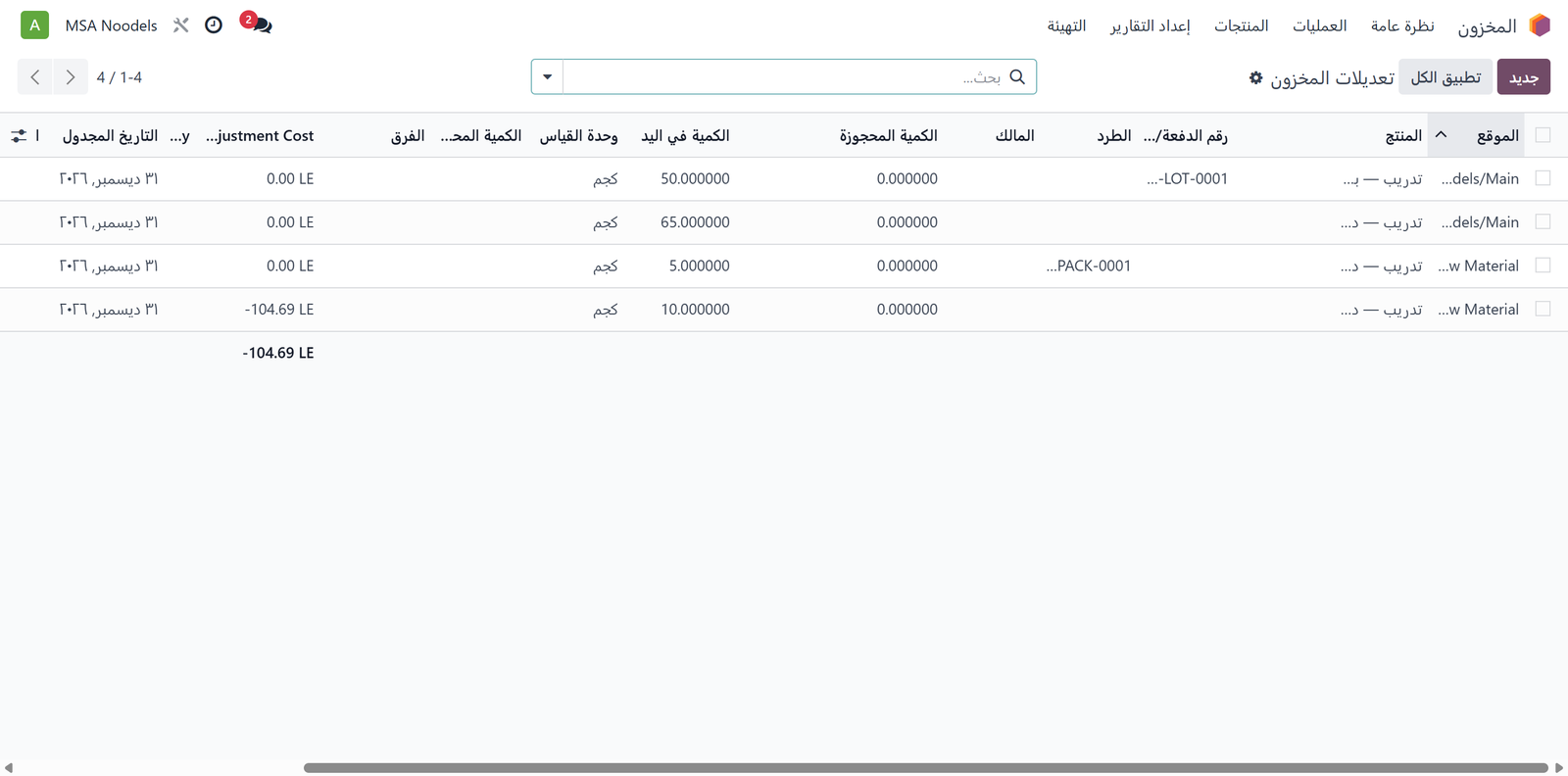Select the row with quantity 65.000000
The width and height of the screenshot is (1568, 776).
(x=1543, y=221)
